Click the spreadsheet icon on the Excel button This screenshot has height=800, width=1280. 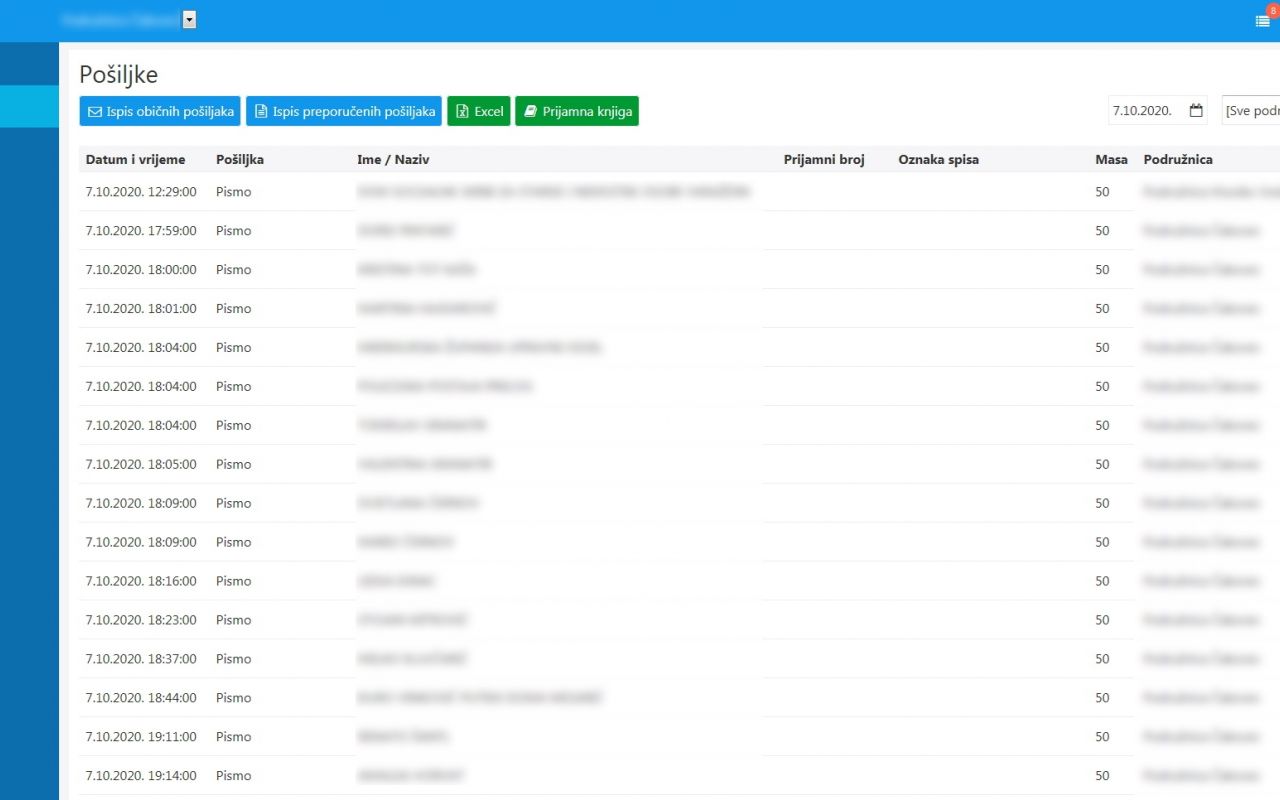click(x=462, y=112)
